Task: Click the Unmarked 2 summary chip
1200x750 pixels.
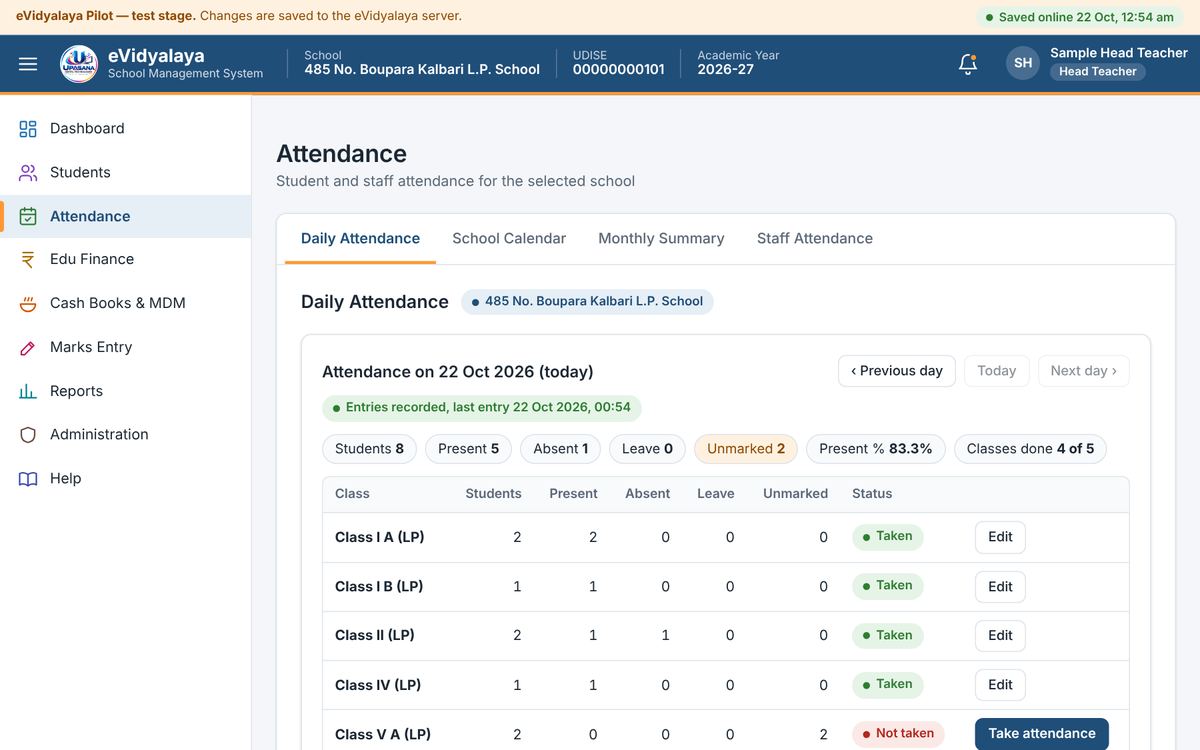Action: click(746, 449)
